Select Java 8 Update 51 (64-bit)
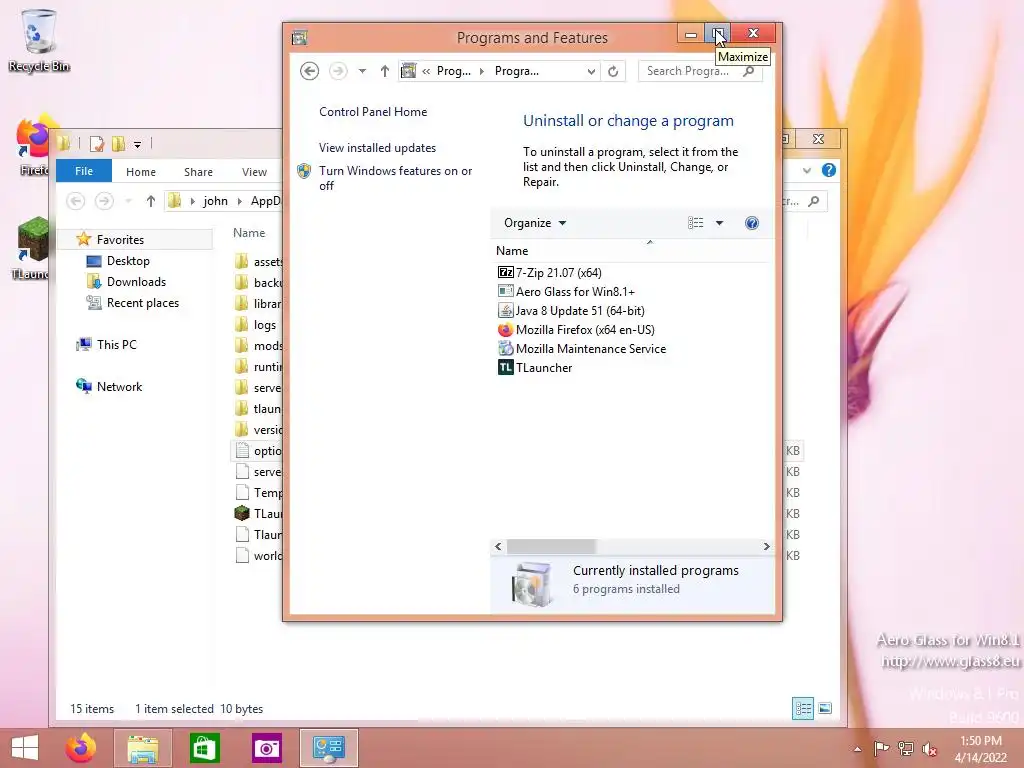Image resolution: width=1024 pixels, height=768 pixels. point(580,311)
